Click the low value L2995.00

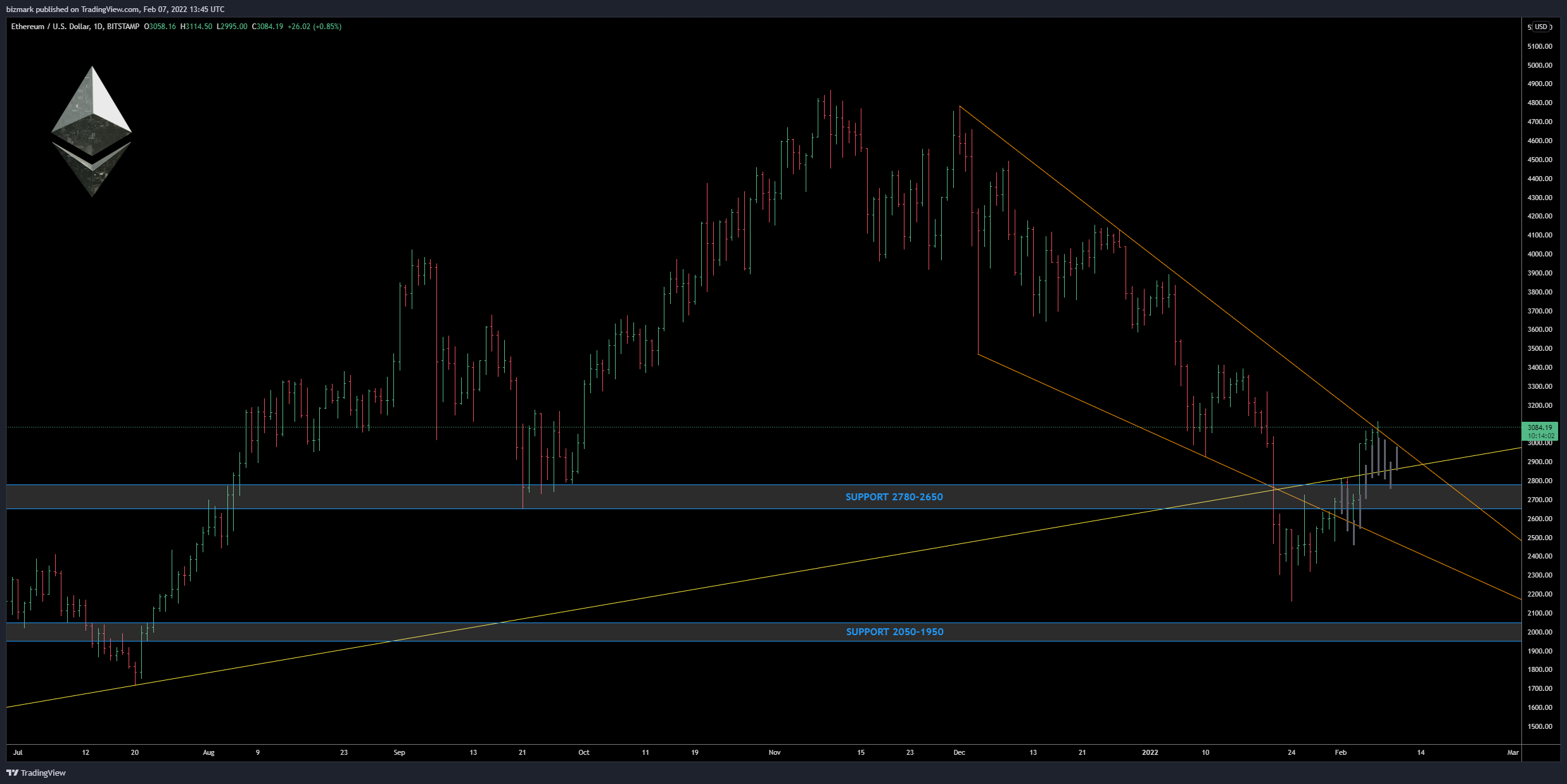(232, 27)
